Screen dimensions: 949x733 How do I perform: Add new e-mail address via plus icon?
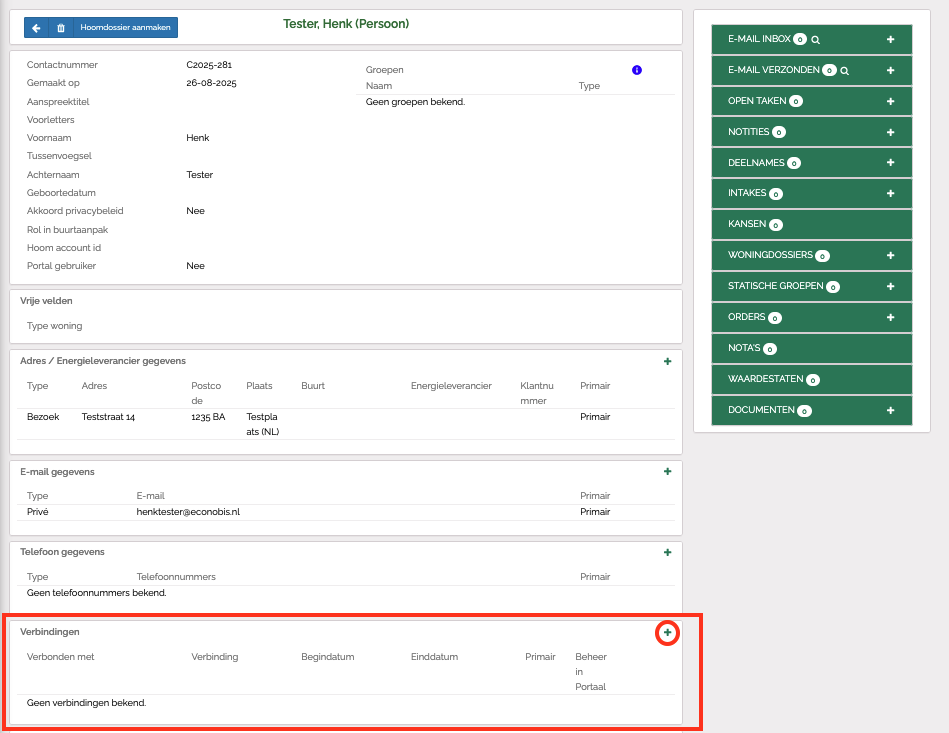coord(667,472)
